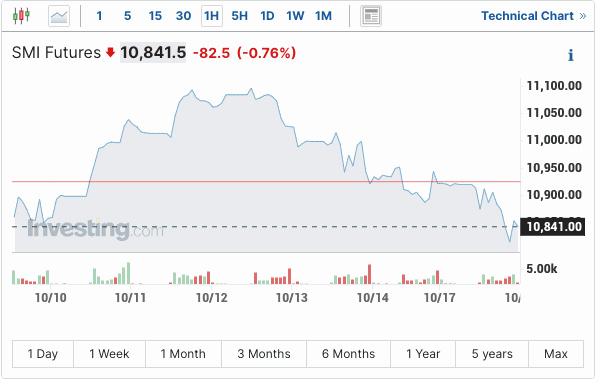Select the 1M interval
This screenshot has height=379, width=595.
point(323,16)
